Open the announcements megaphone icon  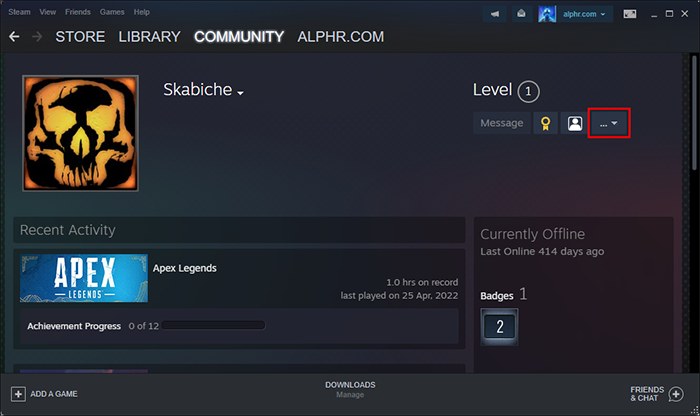pos(495,14)
